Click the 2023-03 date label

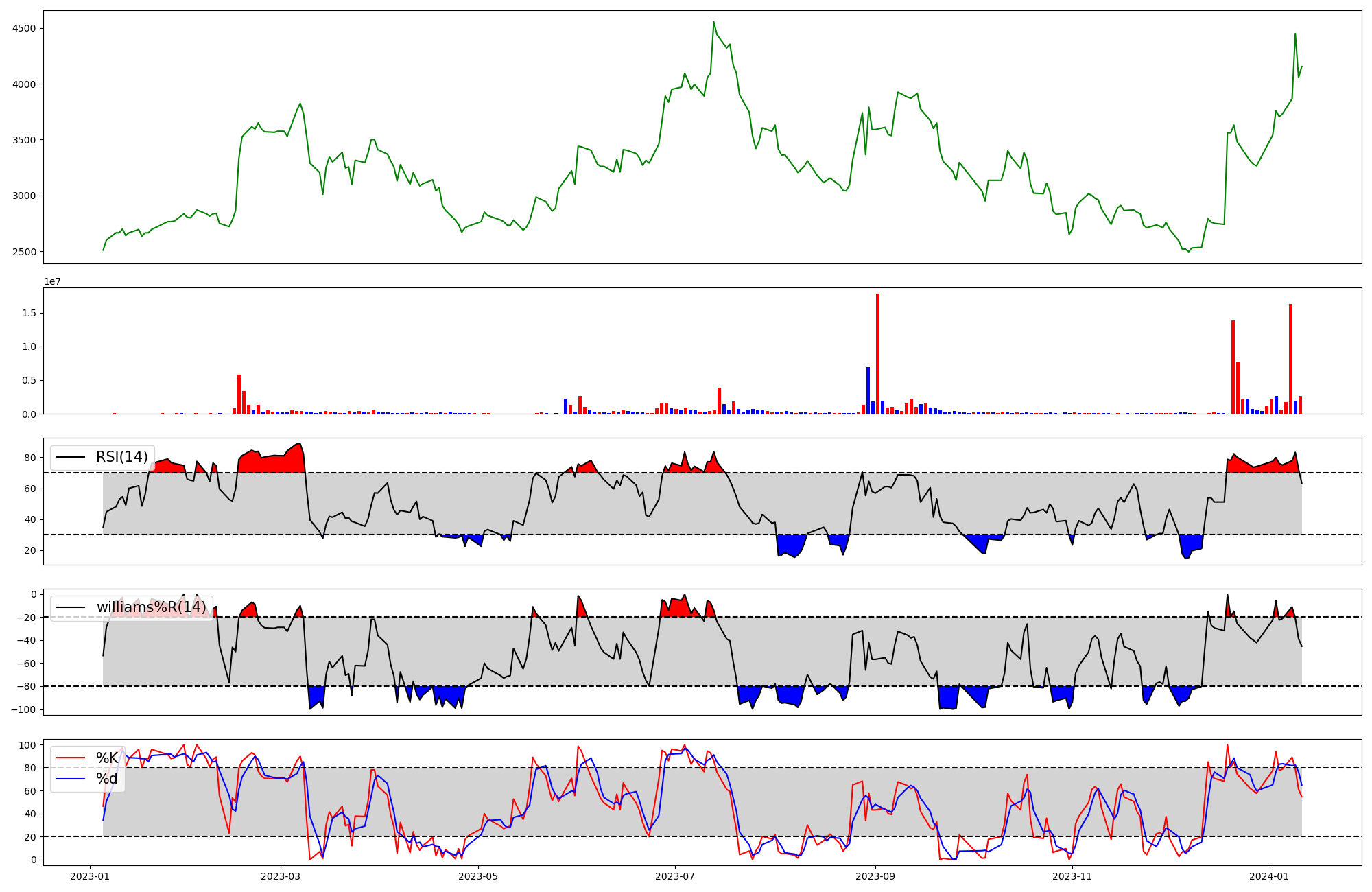click(x=281, y=876)
